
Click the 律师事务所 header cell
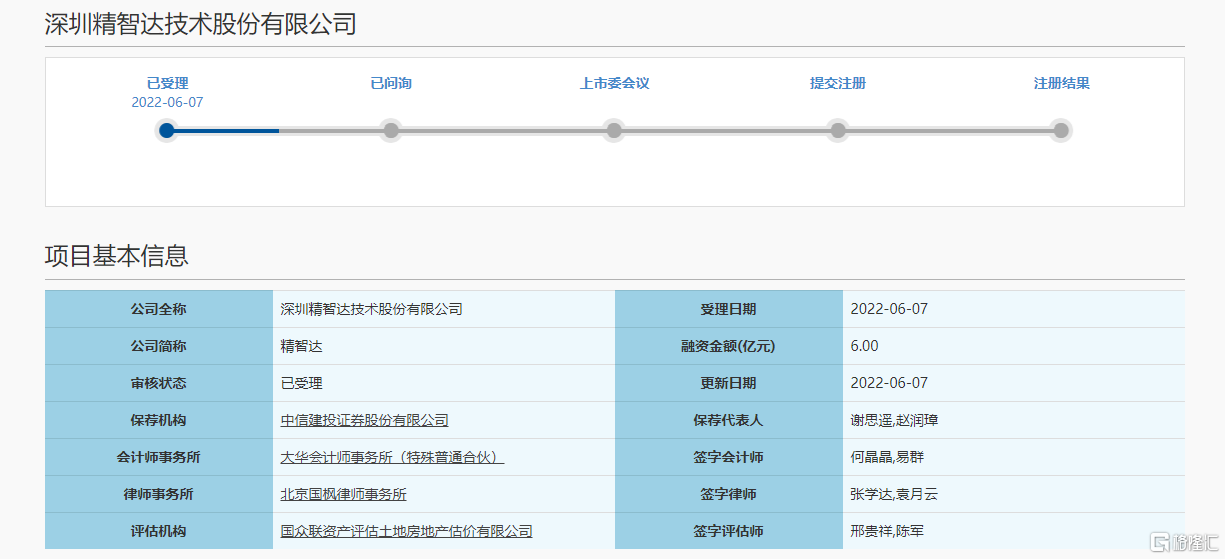click(x=159, y=495)
